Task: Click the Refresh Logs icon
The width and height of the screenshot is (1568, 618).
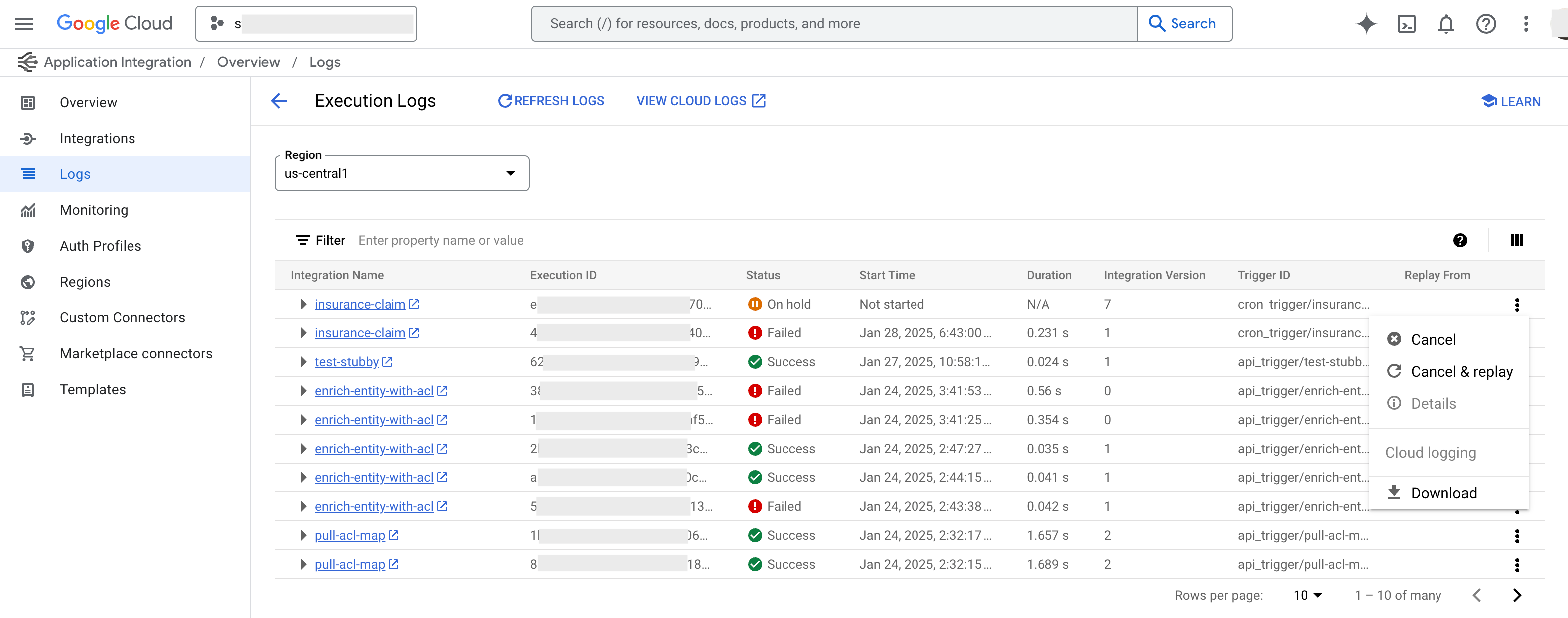Action: coord(505,100)
